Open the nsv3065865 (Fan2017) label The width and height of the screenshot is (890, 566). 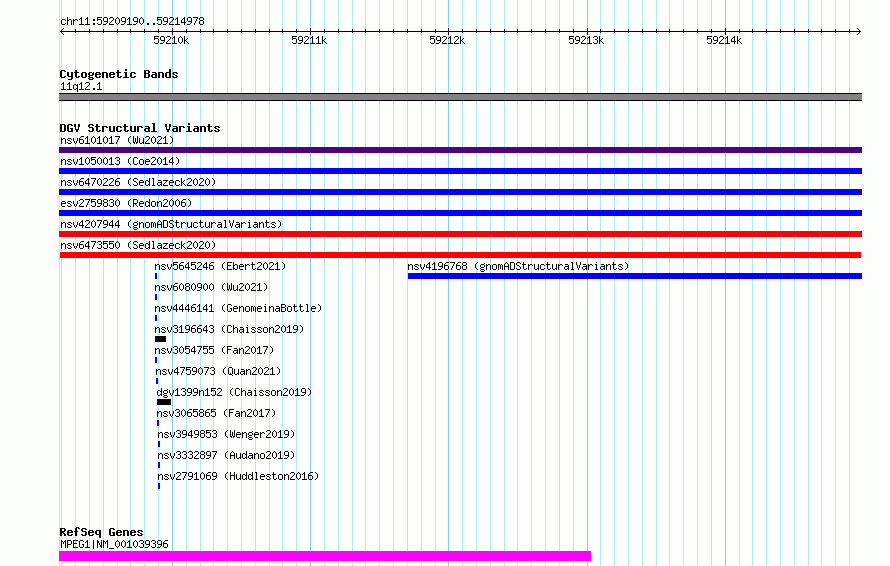click(216, 413)
